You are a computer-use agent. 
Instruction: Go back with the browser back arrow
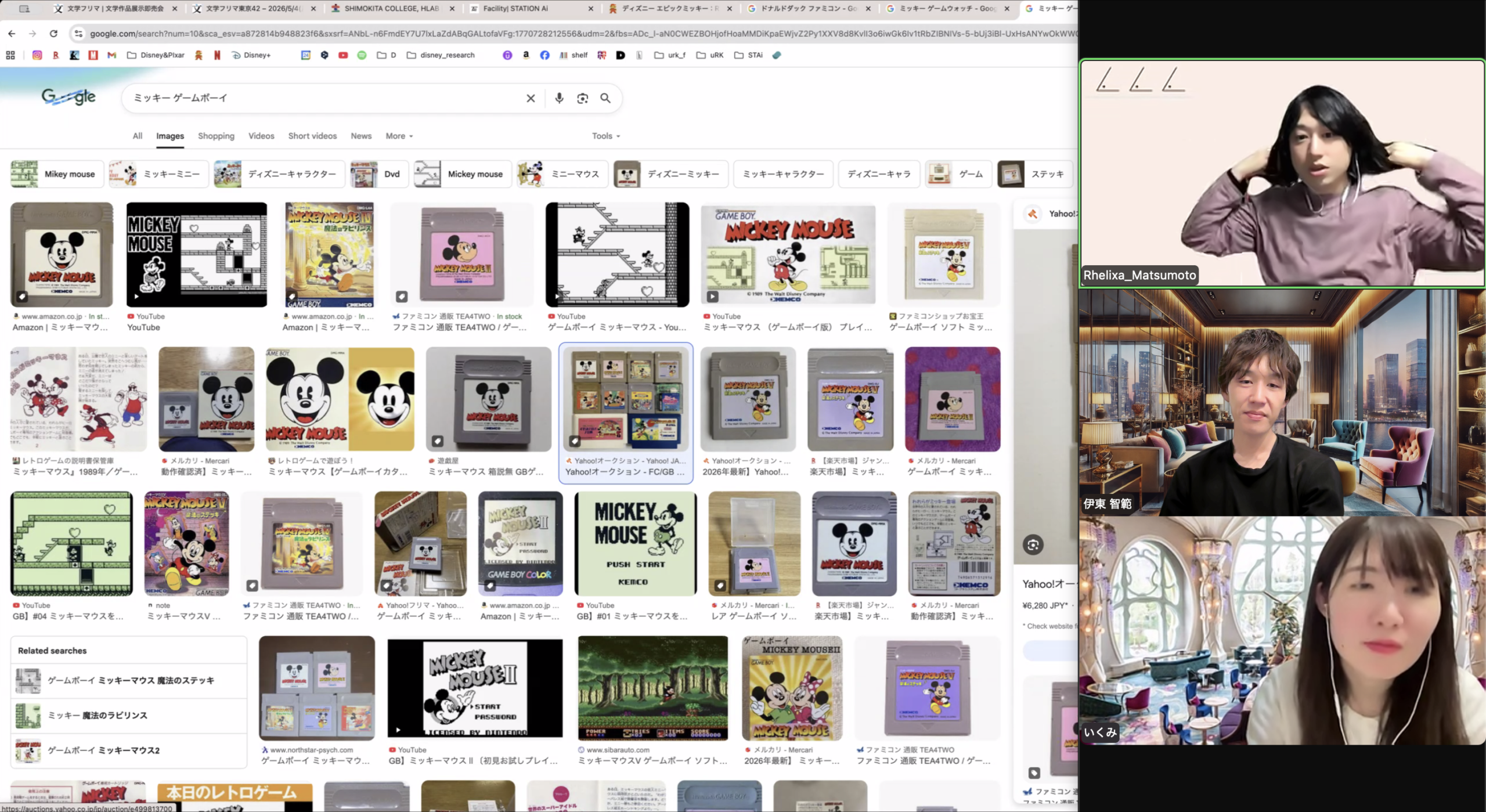12,34
